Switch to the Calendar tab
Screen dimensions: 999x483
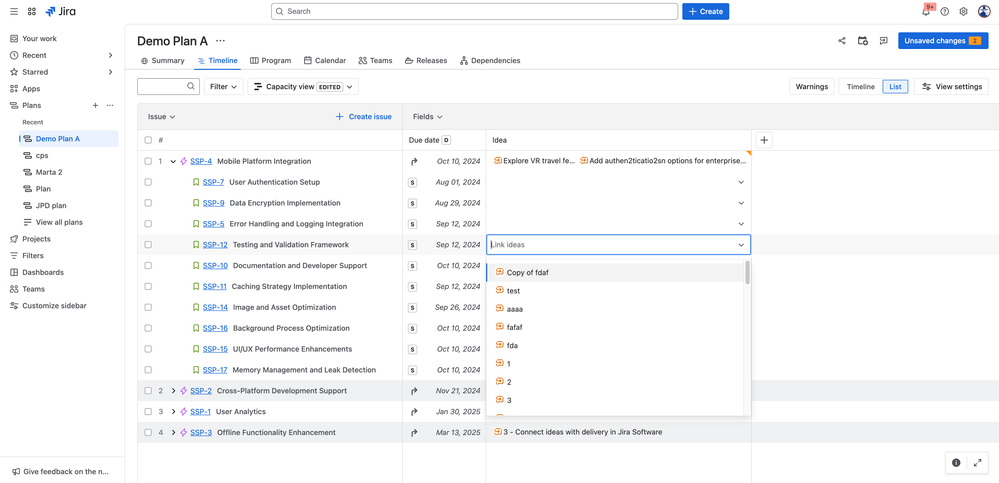pyautogui.click(x=325, y=61)
